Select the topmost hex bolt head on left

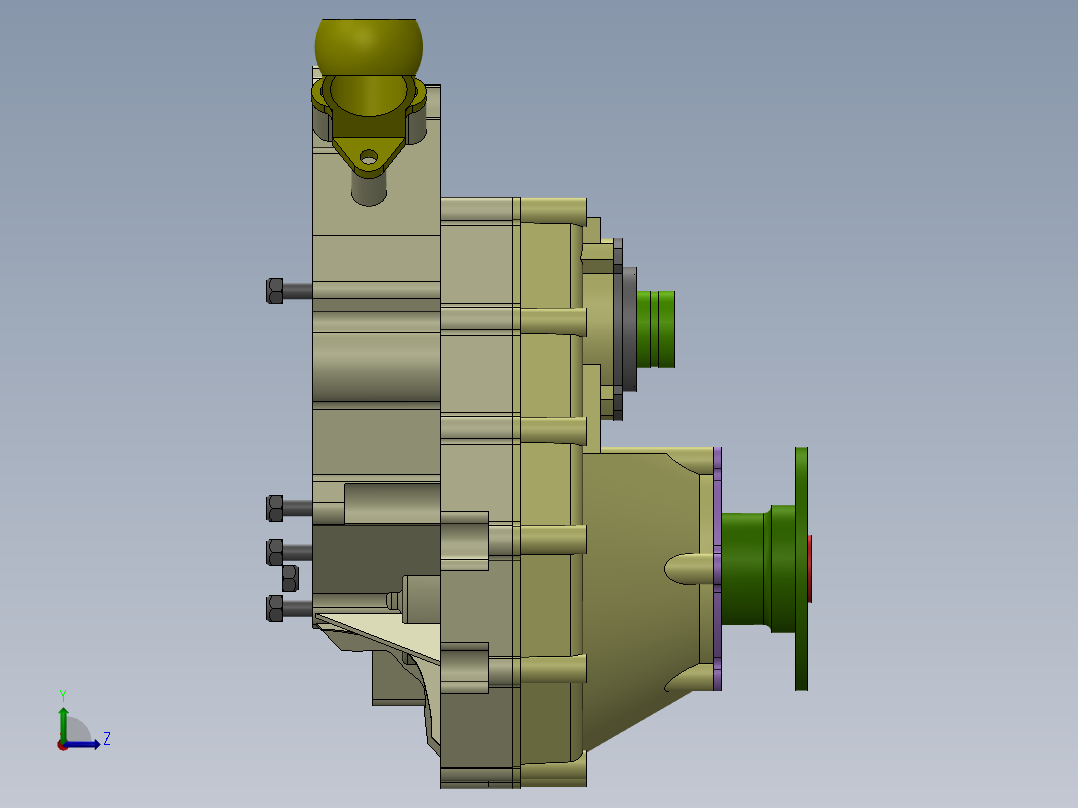(274, 291)
